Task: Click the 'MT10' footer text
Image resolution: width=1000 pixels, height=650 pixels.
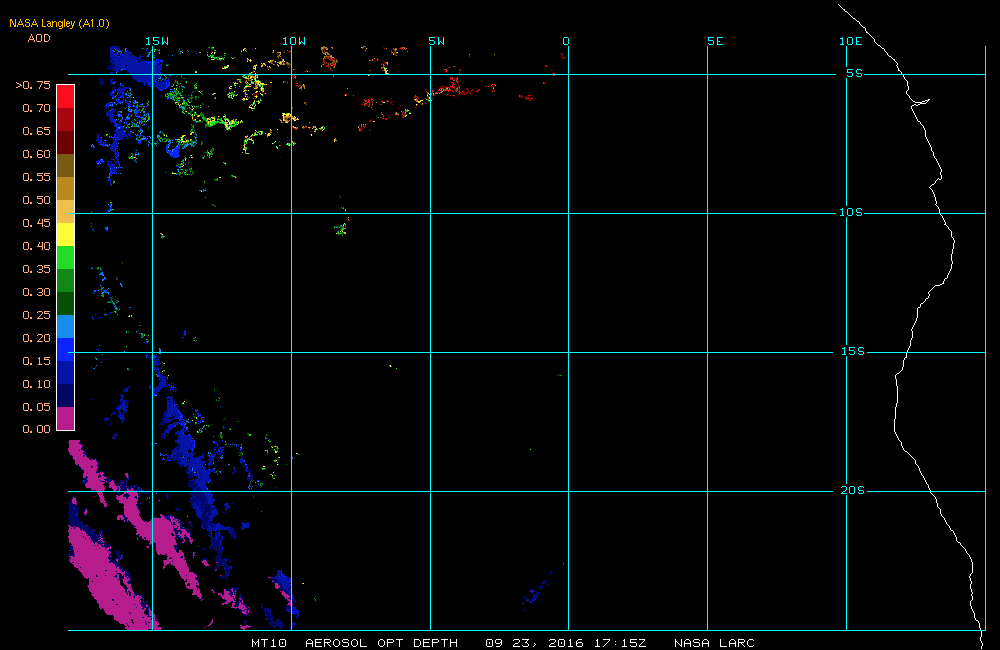Action: (x=268, y=643)
